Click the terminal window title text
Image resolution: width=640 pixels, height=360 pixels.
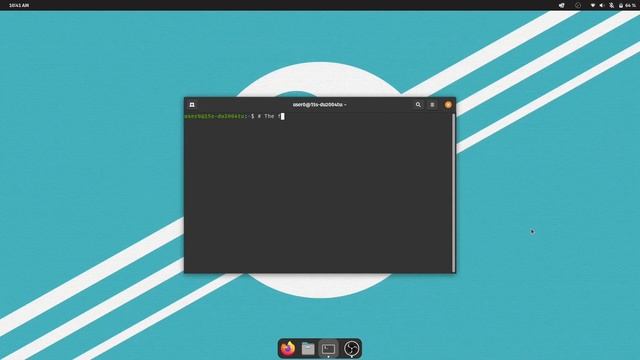coord(320,105)
